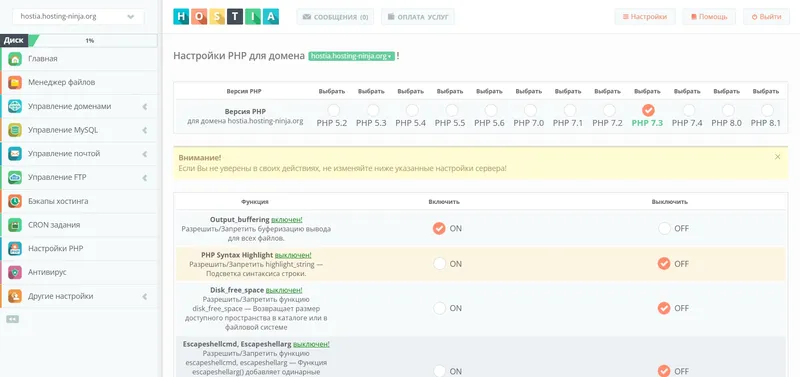Screen dimensions: 800x377
Task: Select PHP 5.2 version radio
Action: 334,110
